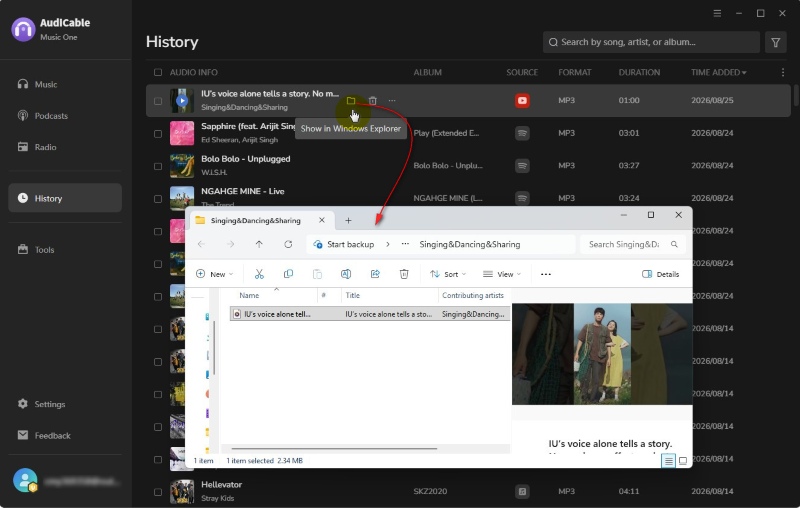Viewport: 800px width, 508px height.
Task: Open the Sort dropdown in Explorer
Action: click(x=448, y=274)
